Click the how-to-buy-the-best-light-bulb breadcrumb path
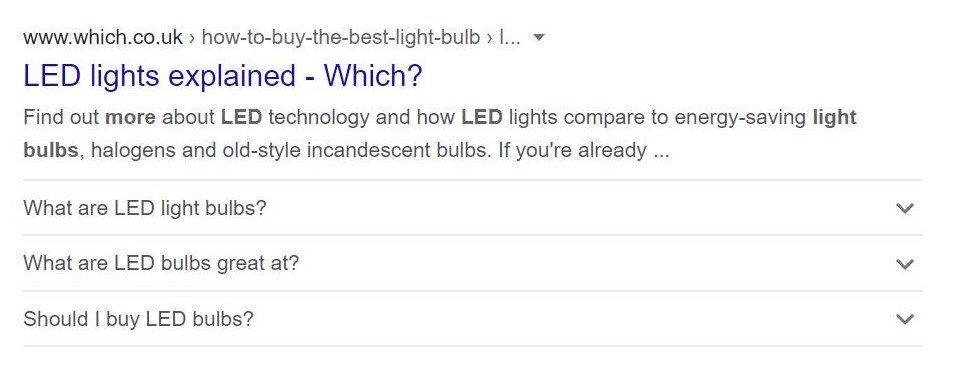 tap(341, 38)
